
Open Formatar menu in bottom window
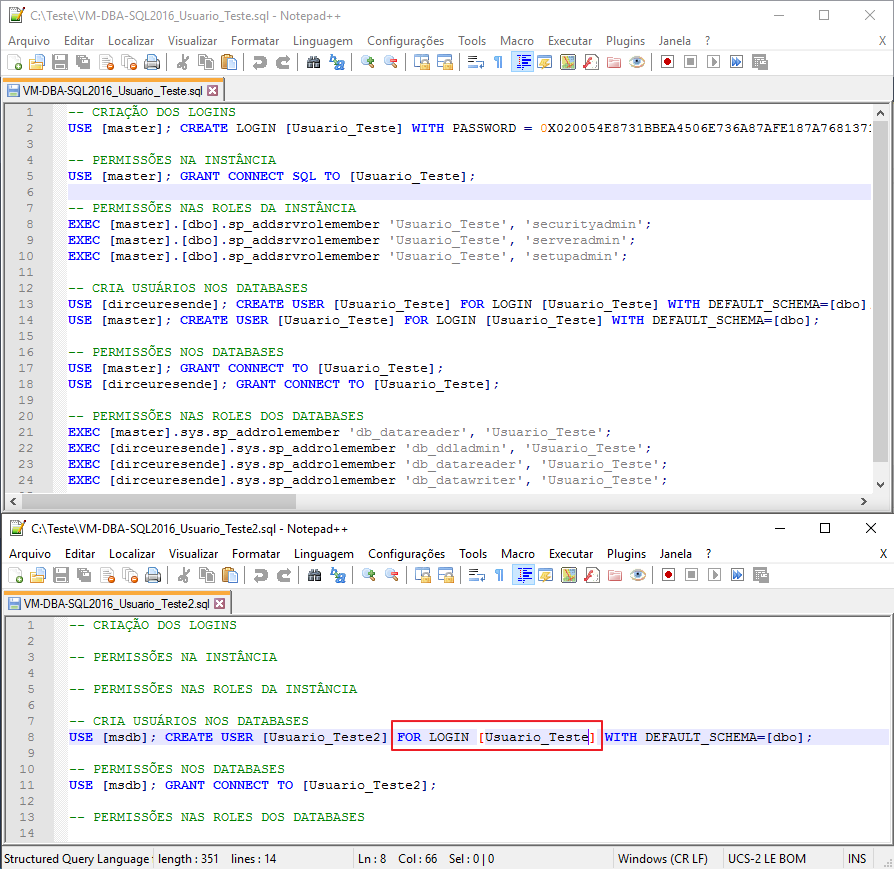point(255,554)
